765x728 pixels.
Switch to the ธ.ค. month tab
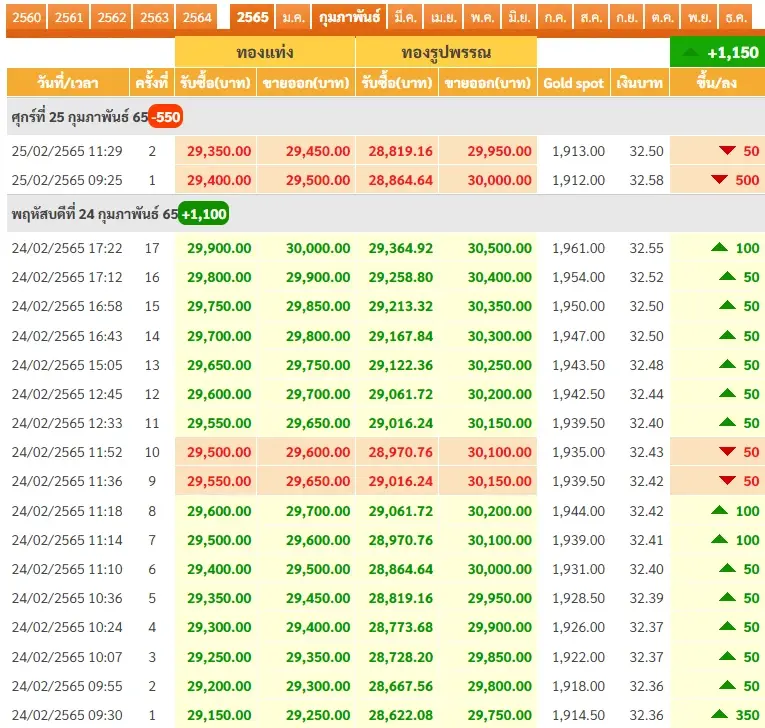(736, 18)
